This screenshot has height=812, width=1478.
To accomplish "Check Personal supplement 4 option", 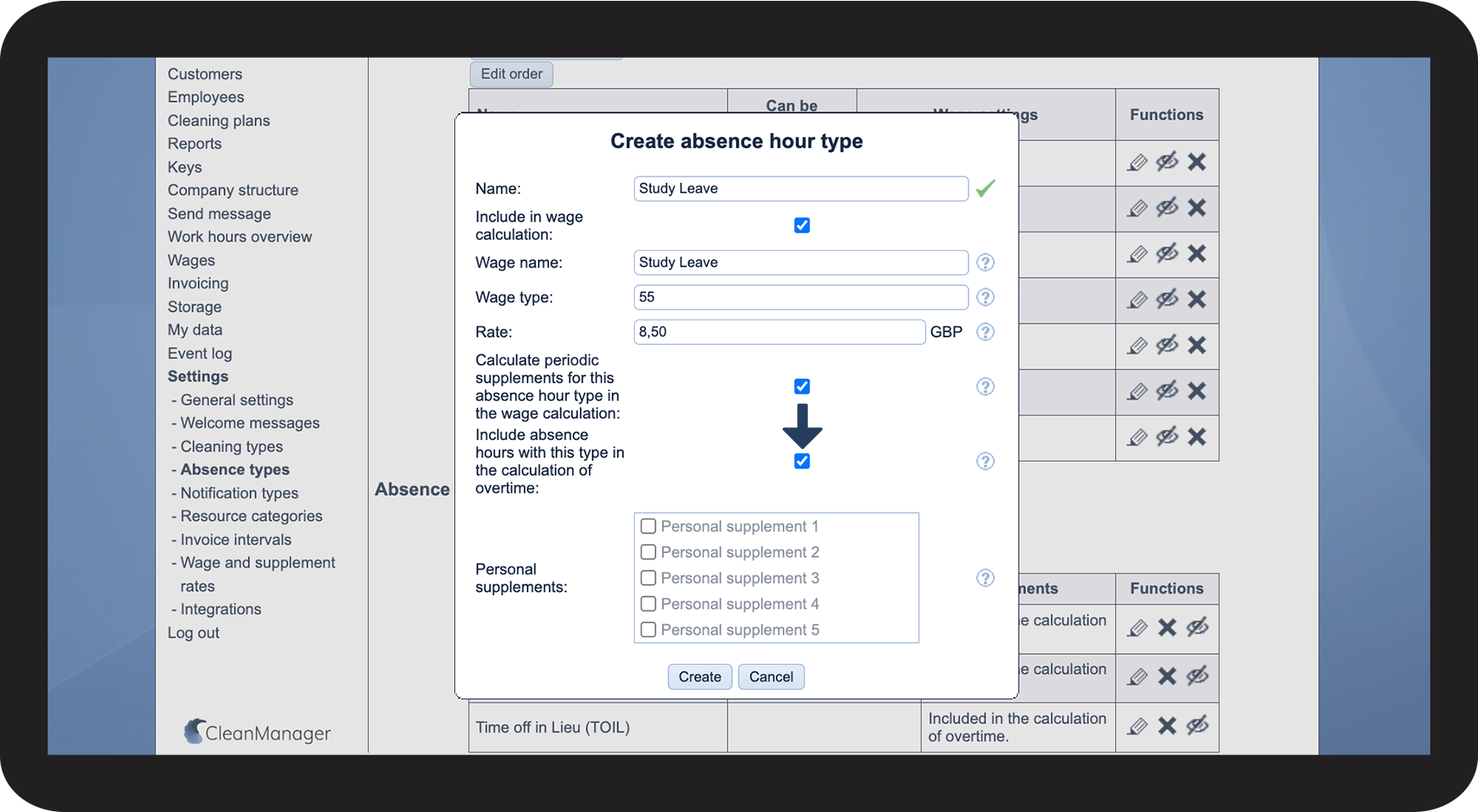I will 648,604.
